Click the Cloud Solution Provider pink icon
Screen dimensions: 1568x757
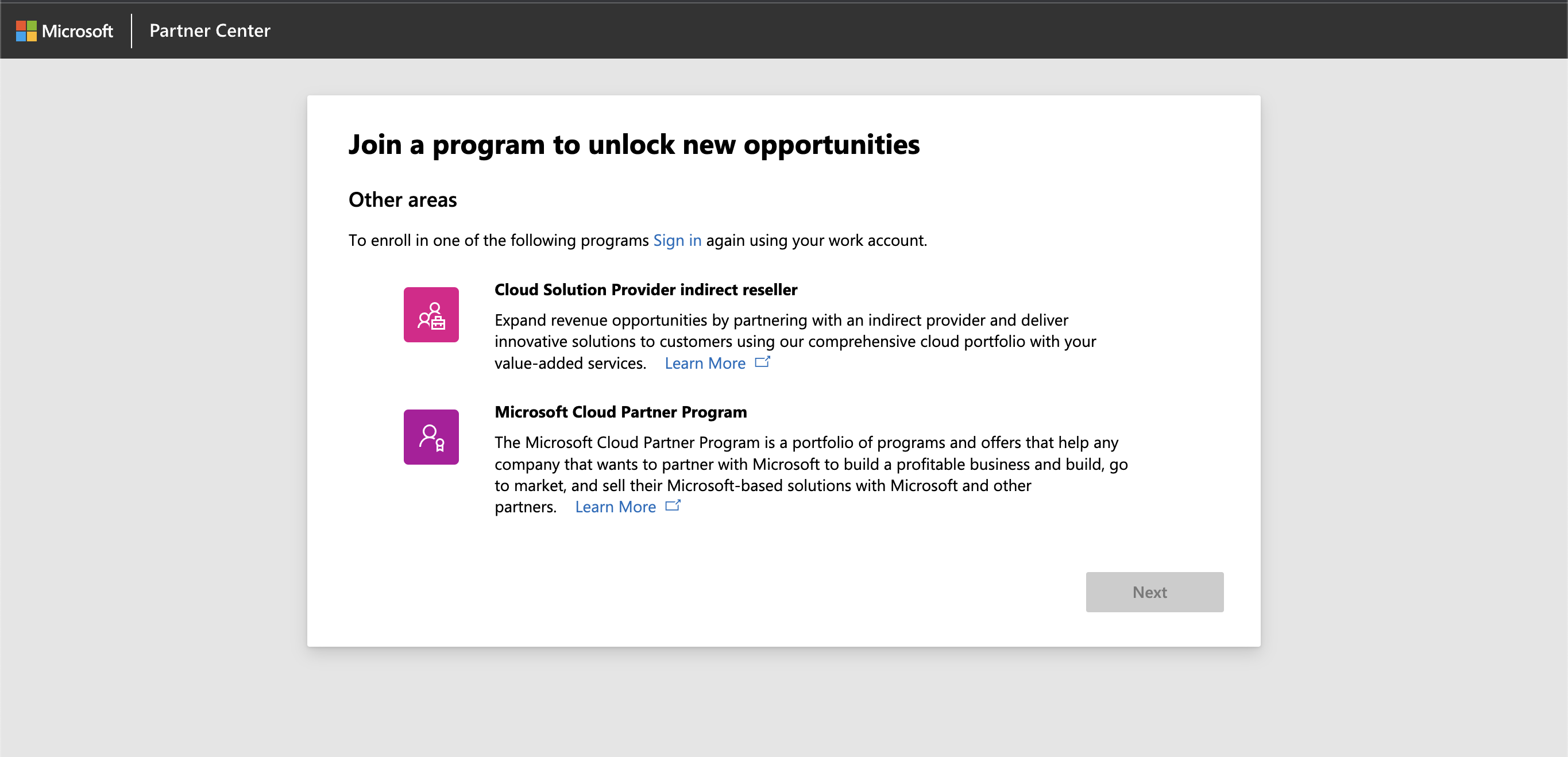[431, 315]
